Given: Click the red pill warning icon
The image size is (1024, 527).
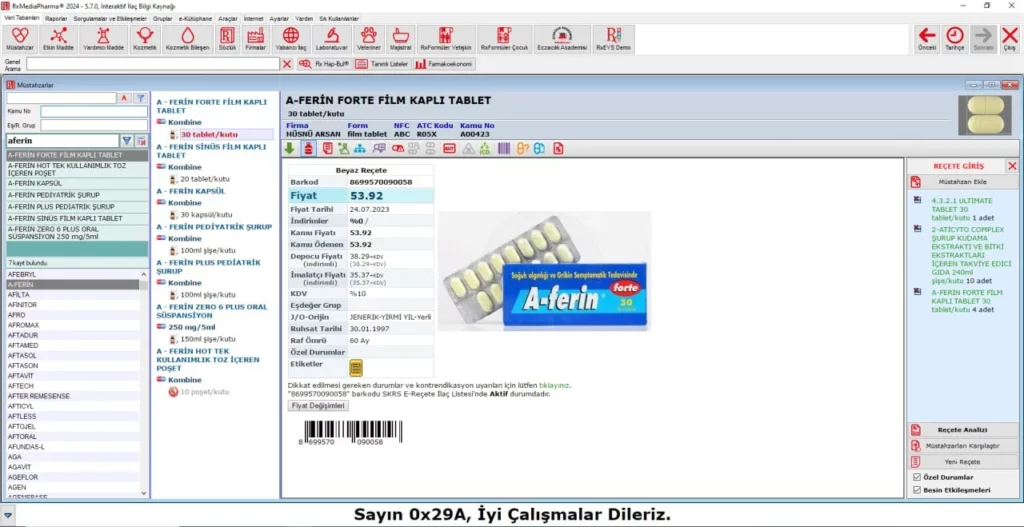Looking at the screenshot, I should coord(397,149).
